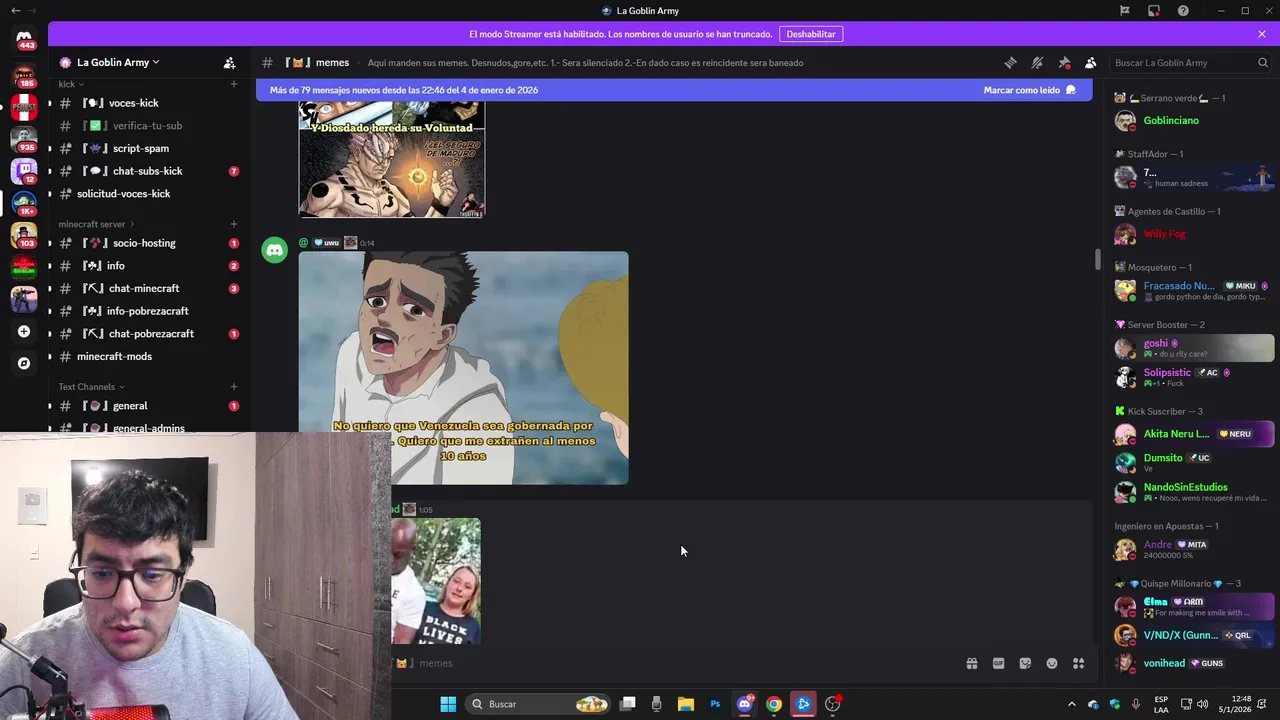Open the inbox icon in title bar

pyautogui.click(x=1154, y=11)
